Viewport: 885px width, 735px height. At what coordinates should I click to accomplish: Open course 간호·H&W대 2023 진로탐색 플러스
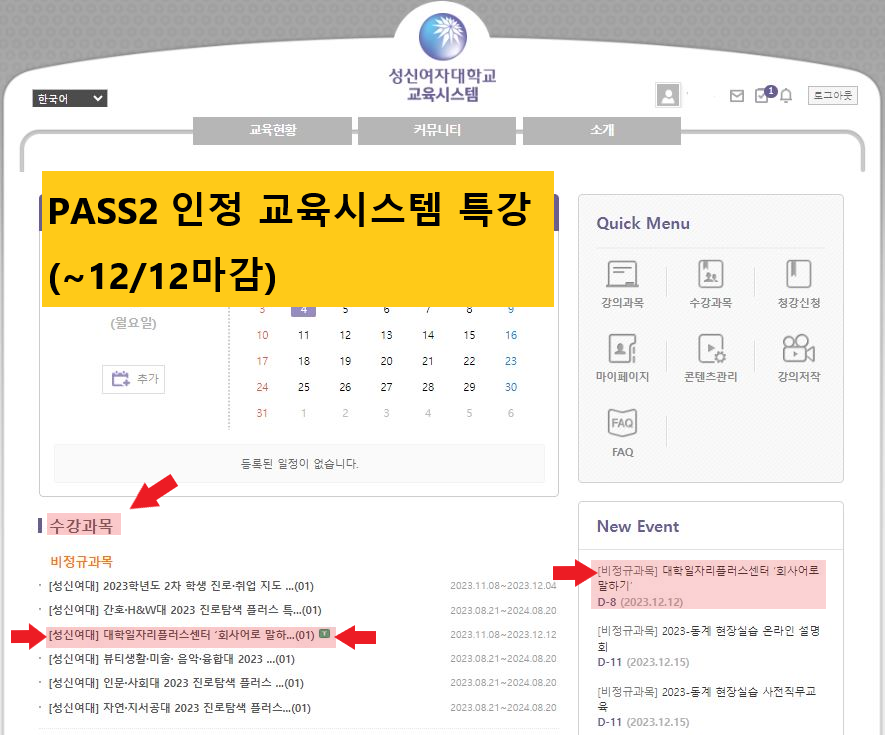coord(185,610)
